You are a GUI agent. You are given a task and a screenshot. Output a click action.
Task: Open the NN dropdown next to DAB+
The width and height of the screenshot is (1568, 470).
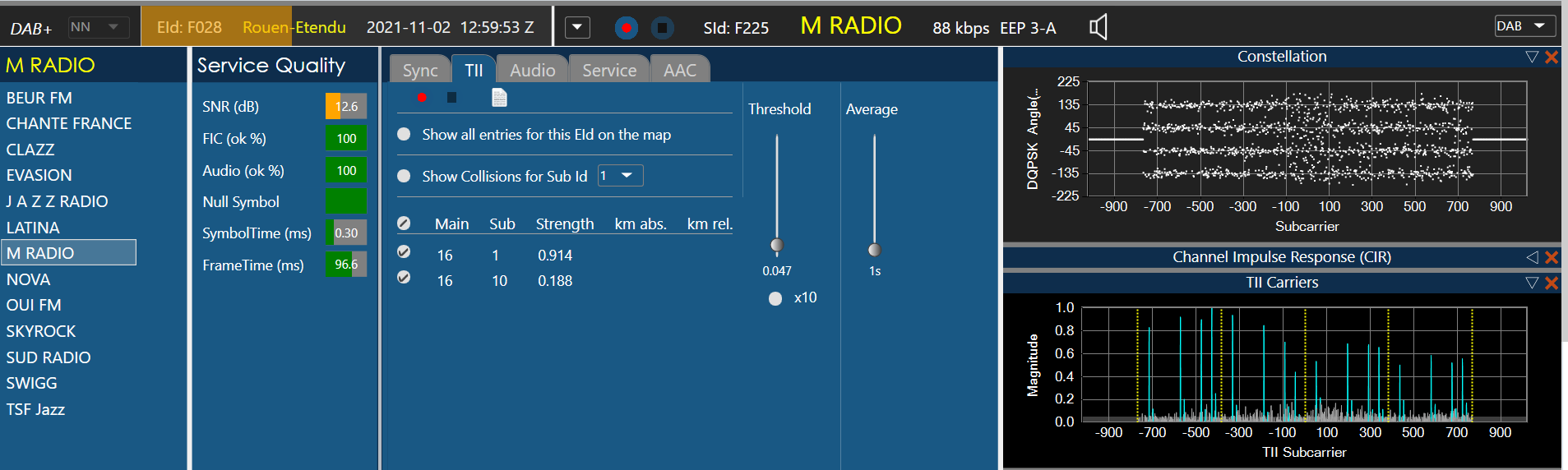click(99, 27)
